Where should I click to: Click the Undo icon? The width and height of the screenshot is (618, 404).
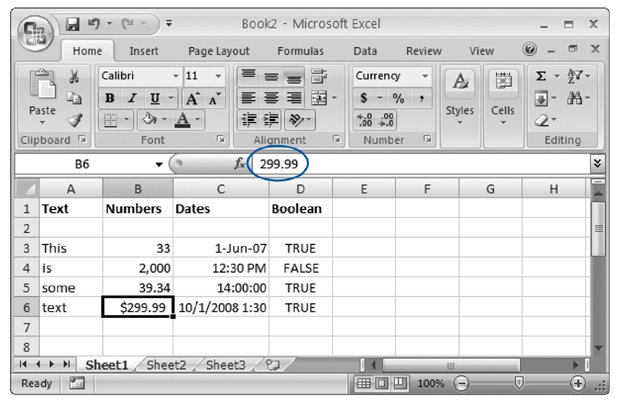(x=94, y=24)
